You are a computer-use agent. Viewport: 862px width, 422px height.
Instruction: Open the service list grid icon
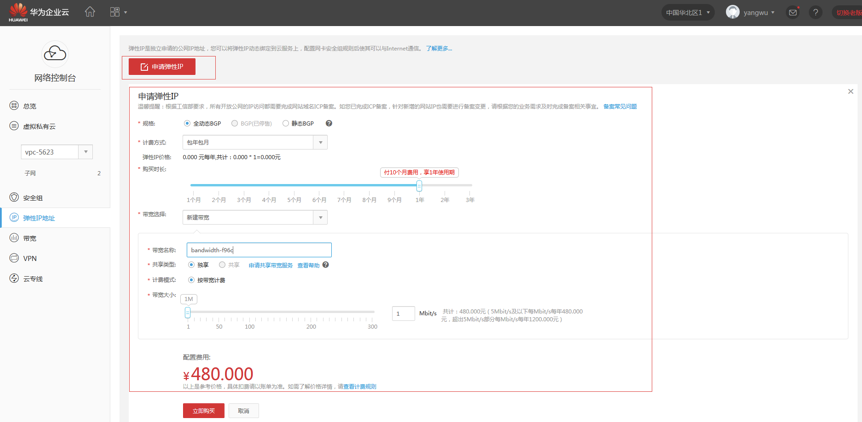[115, 12]
